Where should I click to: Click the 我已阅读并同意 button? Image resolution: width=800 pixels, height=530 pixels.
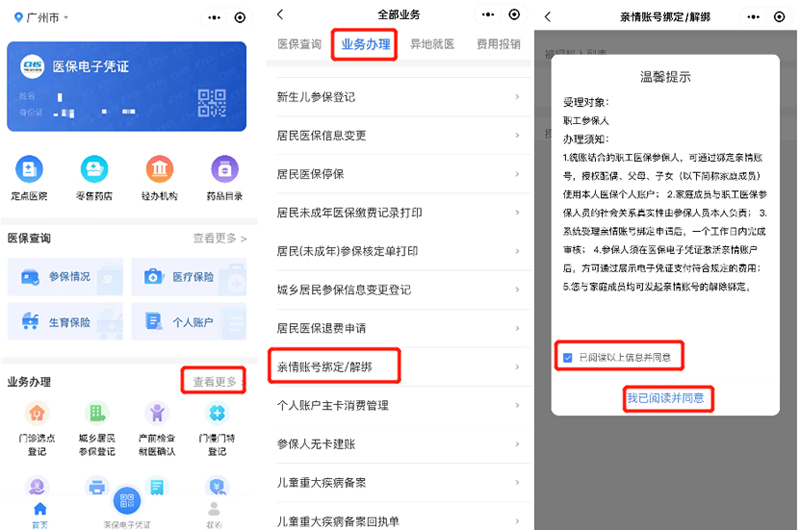[665, 398]
